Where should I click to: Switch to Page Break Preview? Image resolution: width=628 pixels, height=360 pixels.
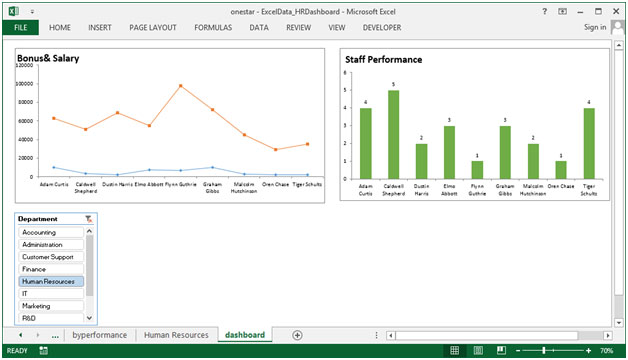[501, 350]
